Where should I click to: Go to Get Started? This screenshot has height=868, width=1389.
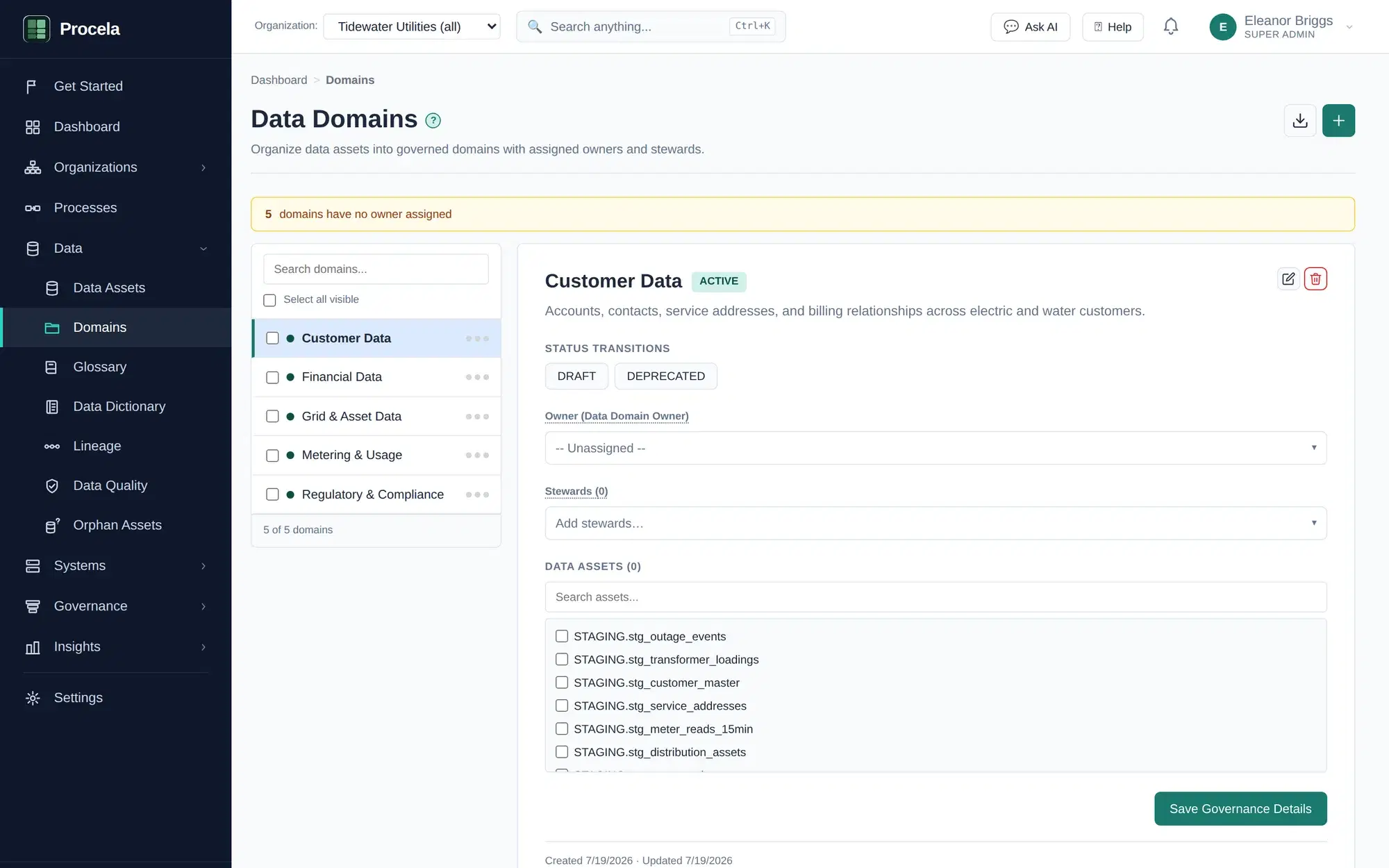[116, 86]
